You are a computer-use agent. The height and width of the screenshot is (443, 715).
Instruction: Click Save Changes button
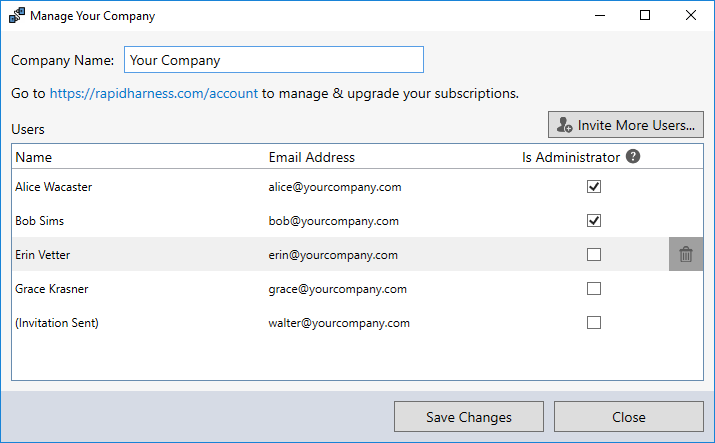(468, 417)
